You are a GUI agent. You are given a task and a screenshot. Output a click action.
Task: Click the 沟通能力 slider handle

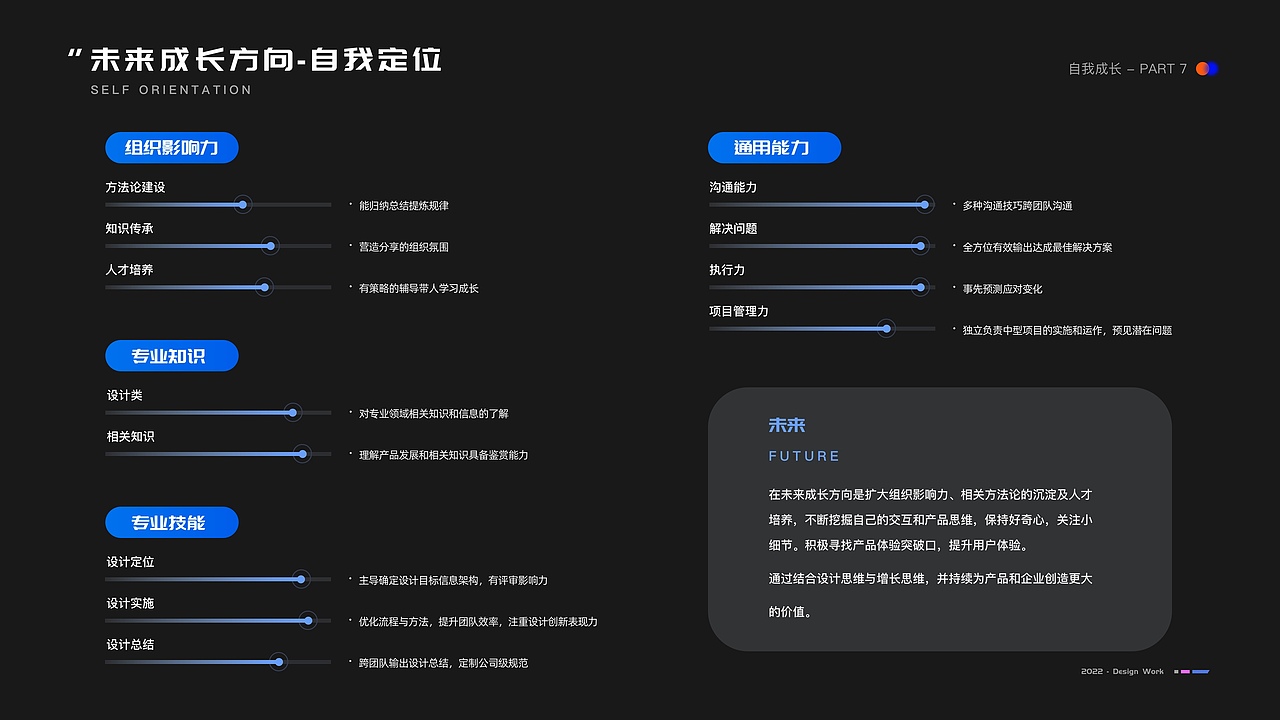[923, 204]
